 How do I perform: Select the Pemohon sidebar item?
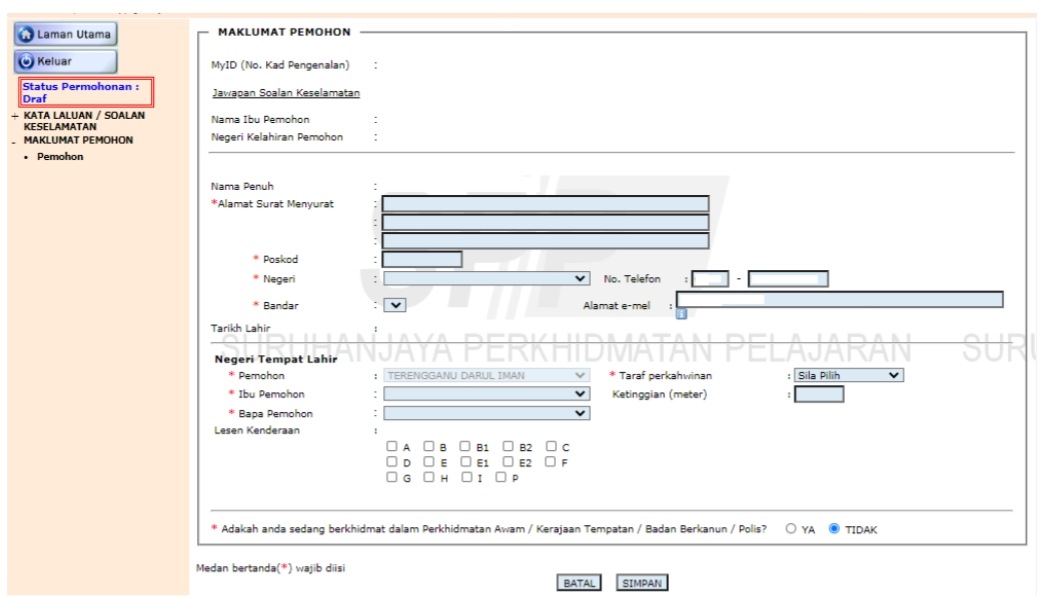60,157
